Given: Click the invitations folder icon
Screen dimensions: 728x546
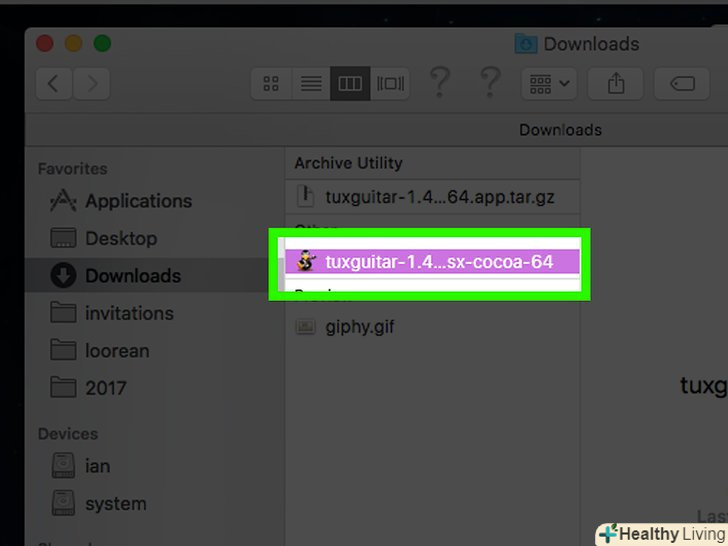Looking at the screenshot, I should tap(63, 312).
